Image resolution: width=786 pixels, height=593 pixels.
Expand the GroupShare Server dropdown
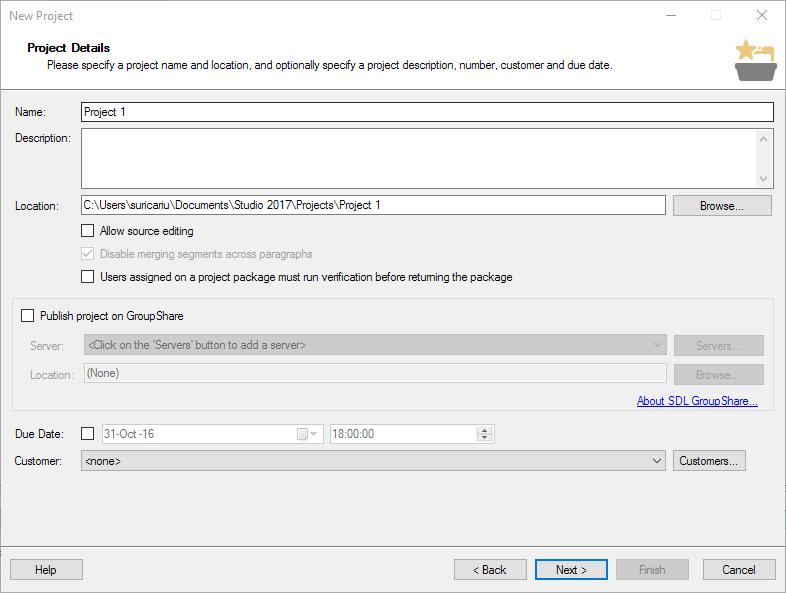pos(657,345)
